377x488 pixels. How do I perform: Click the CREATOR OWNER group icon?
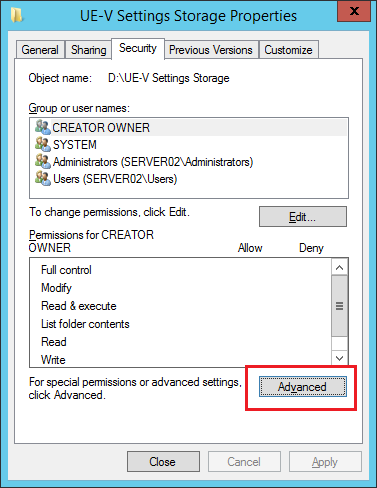coord(43,127)
